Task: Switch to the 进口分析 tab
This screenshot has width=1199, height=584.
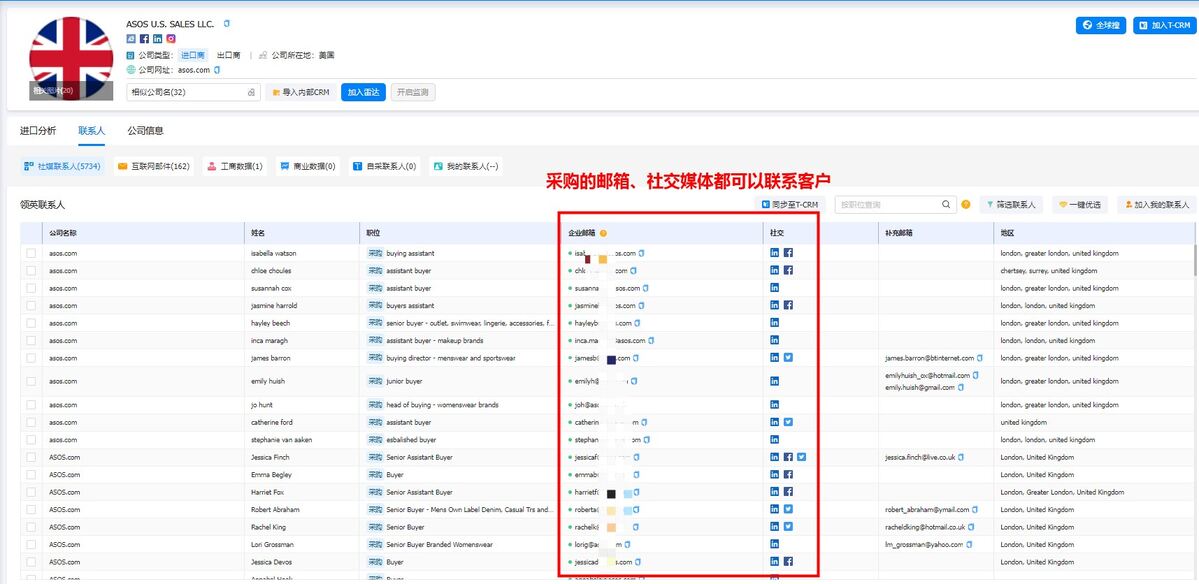Action: click(x=38, y=131)
